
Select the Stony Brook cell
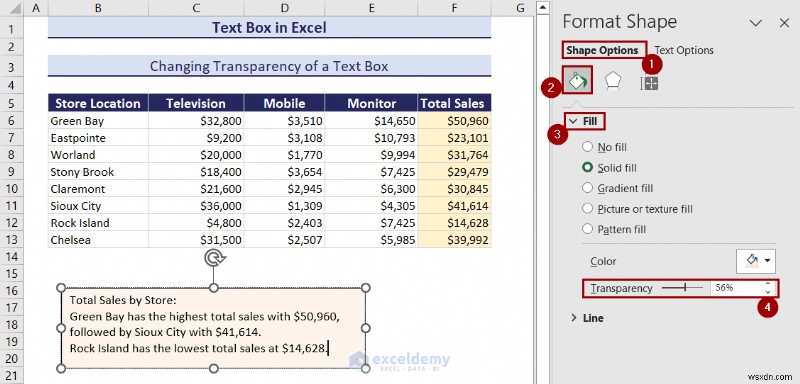click(x=98, y=172)
